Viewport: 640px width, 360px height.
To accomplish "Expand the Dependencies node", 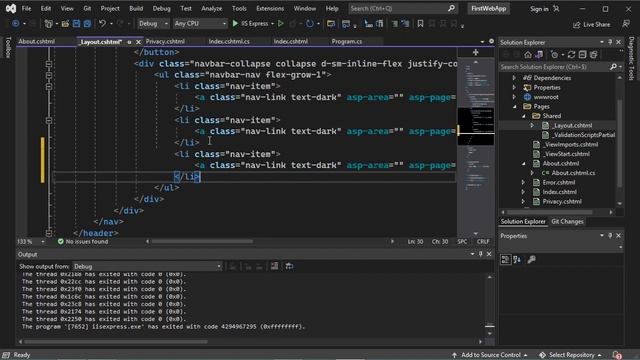I will [x=514, y=78].
